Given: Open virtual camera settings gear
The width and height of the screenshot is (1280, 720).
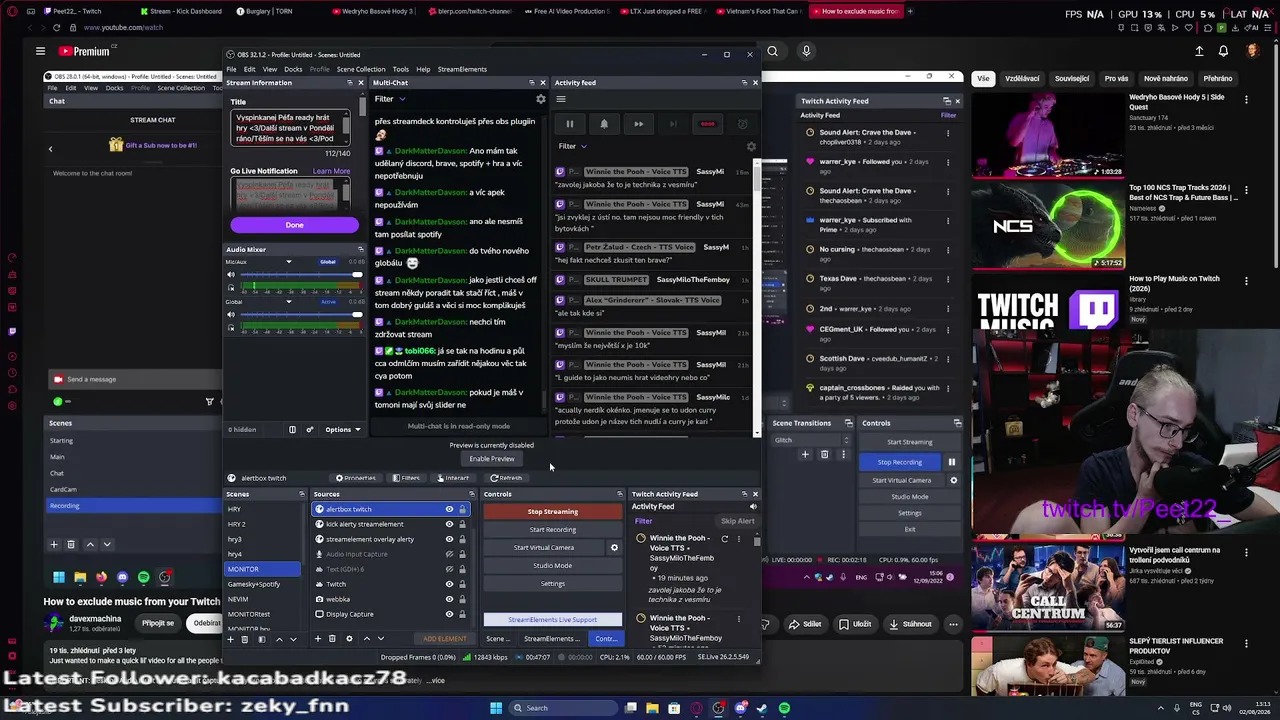Looking at the screenshot, I should (x=614, y=548).
